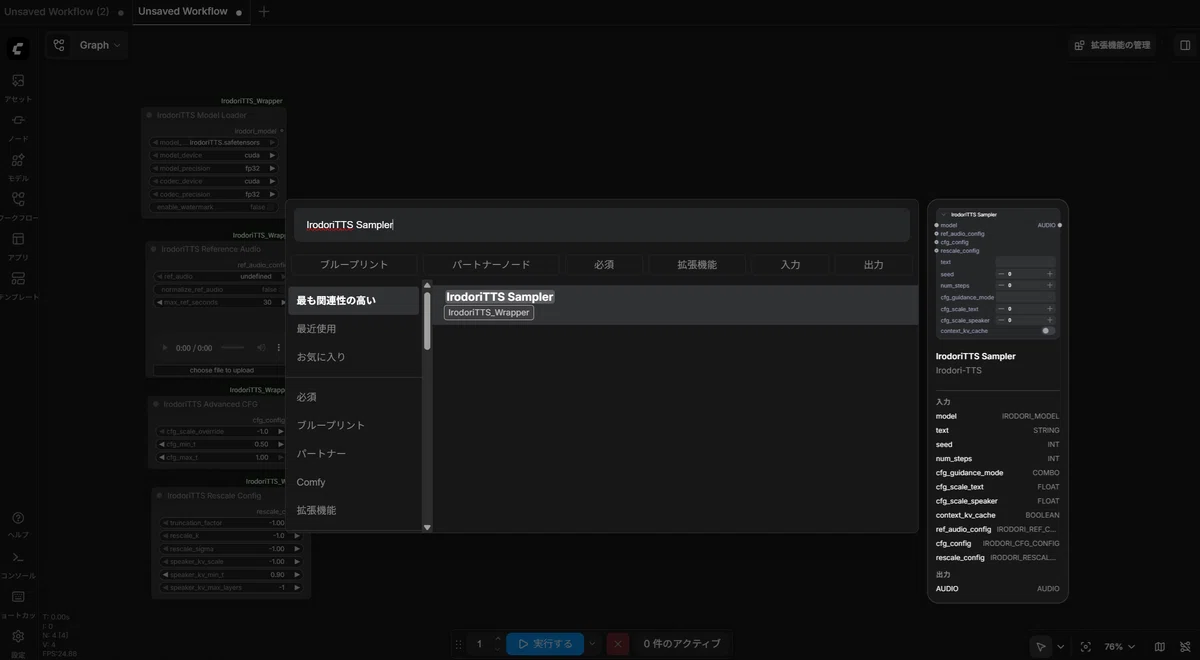1200x660 pixels.
Task: Open the Models (モデル) sidebar panel
Action: pos(18,166)
